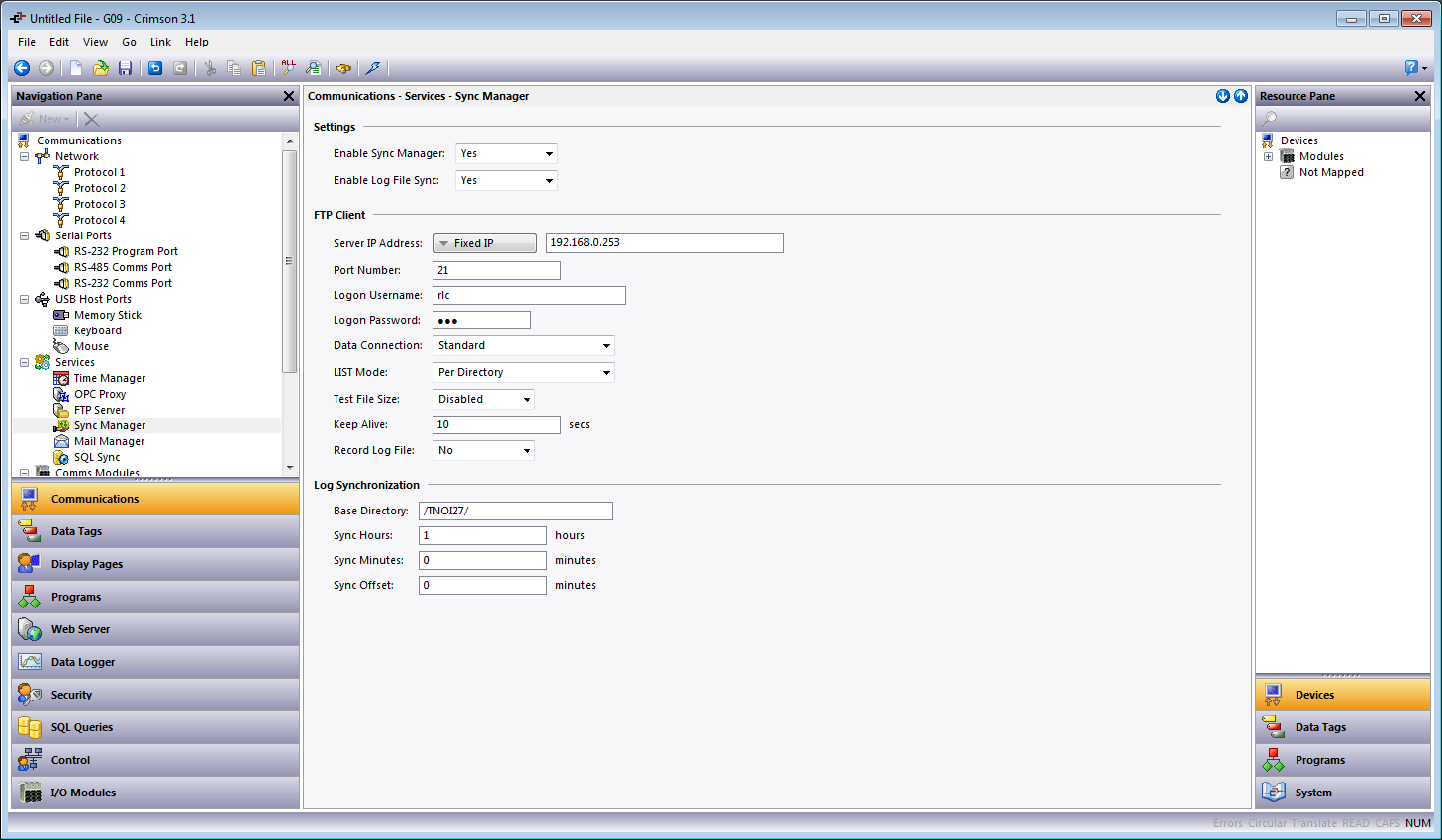Click the Resource Pane search magnifier icon
Screen dimensions: 1442x840
[x=1269, y=119]
